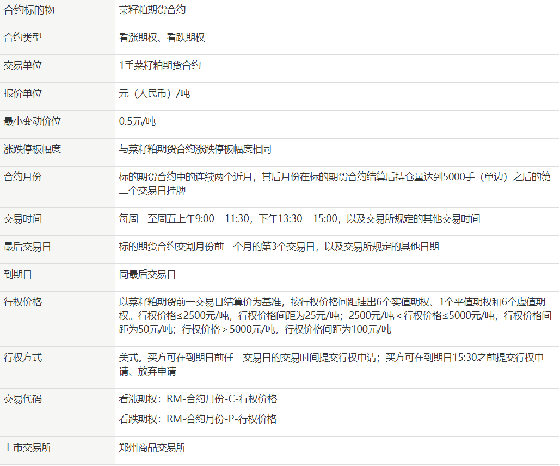Select the exercise style text mentioning 15:30
Image resolution: width=560 pixels, height=466 pixels.
[x=331, y=364]
